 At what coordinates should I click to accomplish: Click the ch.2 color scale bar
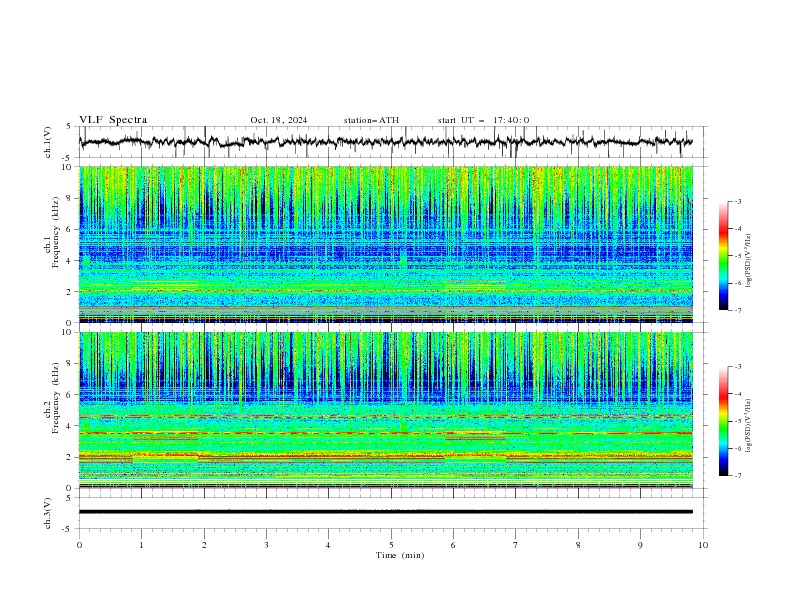723,421
